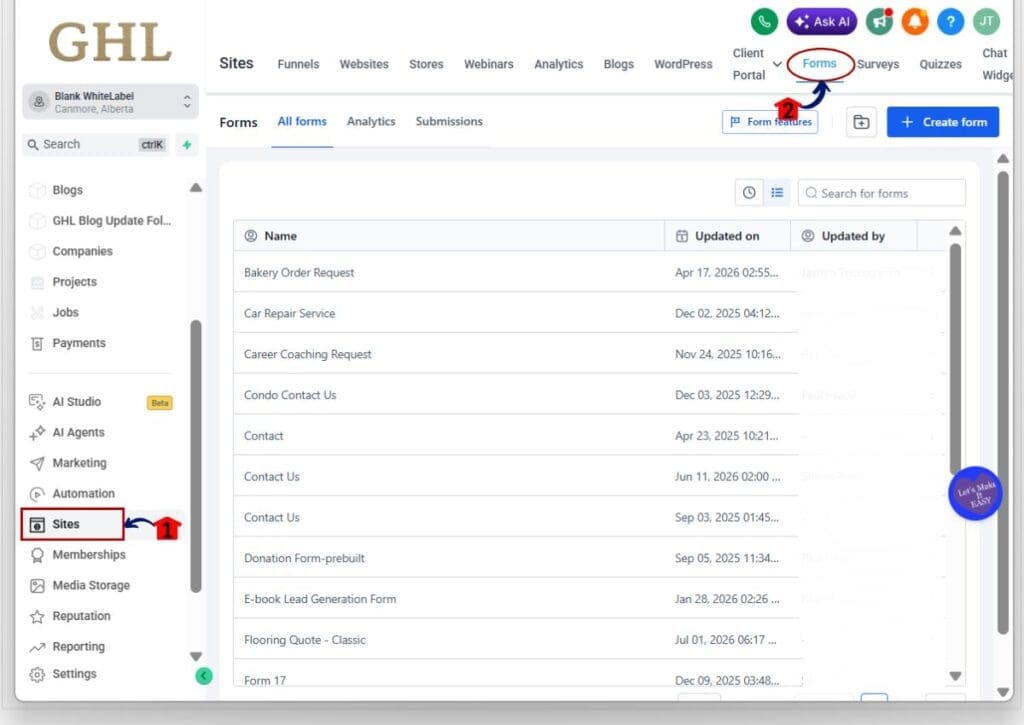Open the orange notifications bell

(x=915, y=22)
